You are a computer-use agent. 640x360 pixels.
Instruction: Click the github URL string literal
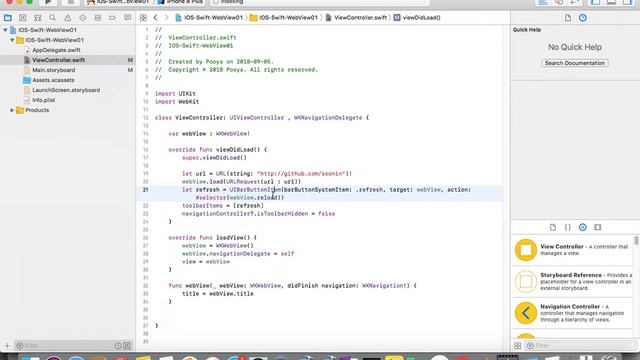302,174
